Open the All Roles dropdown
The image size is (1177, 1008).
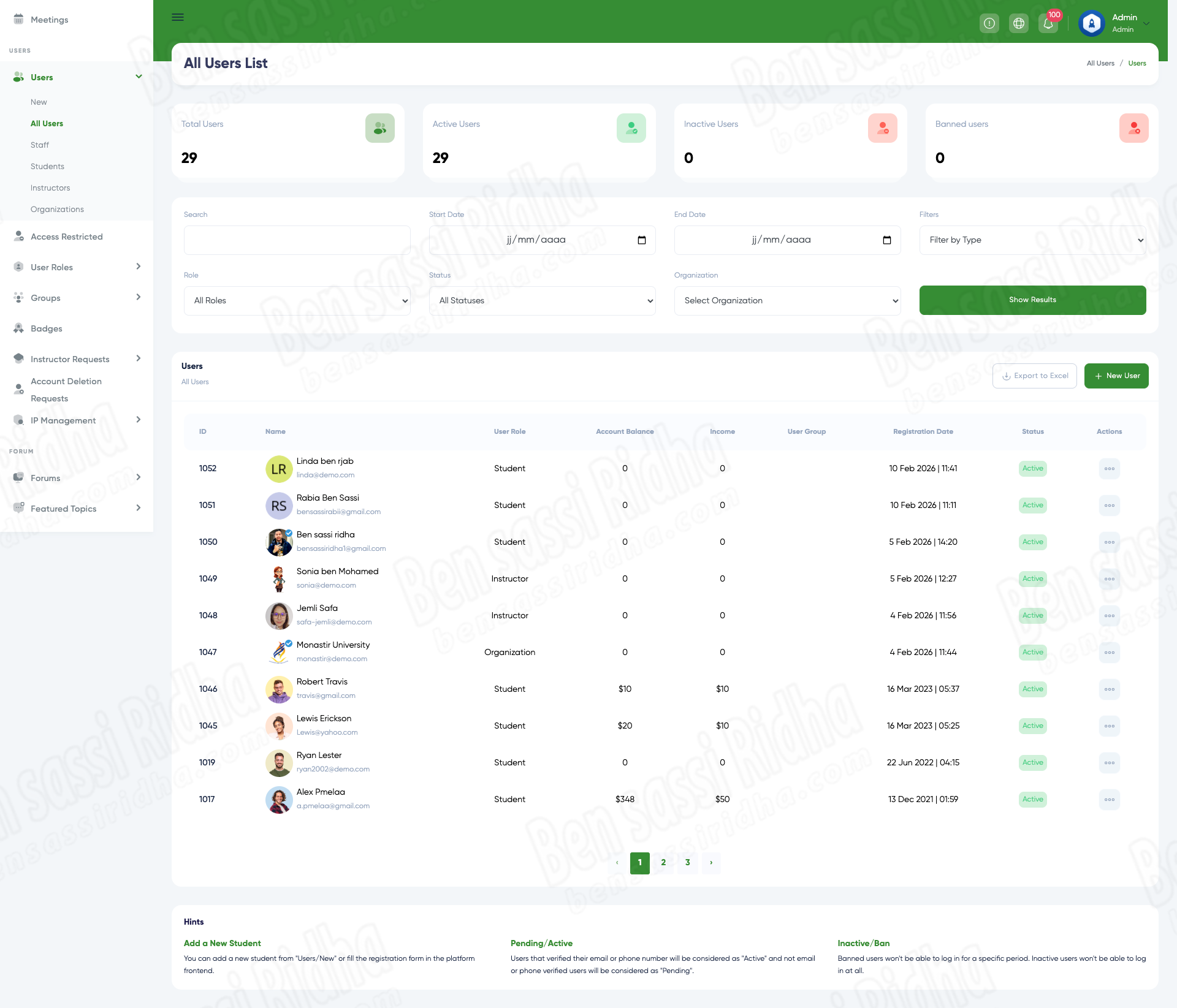(x=297, y=301)
